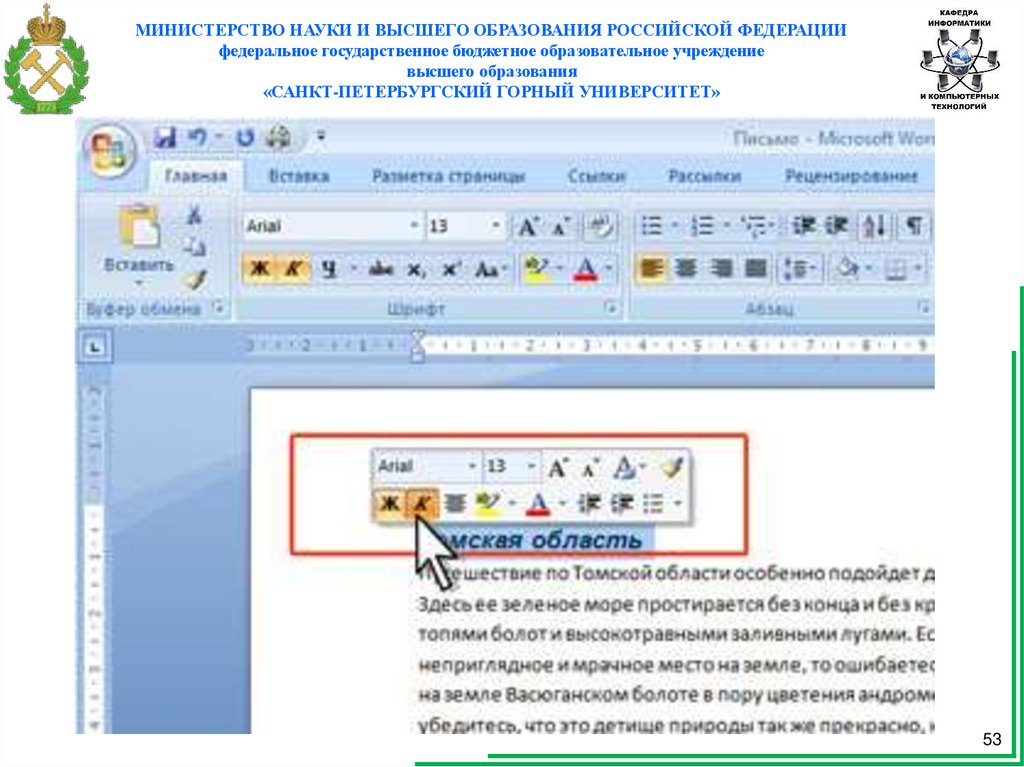The height and width of the screenshot is (767, 1024).
Task: Switch to the Главная tab
Action: click(196, 176)
